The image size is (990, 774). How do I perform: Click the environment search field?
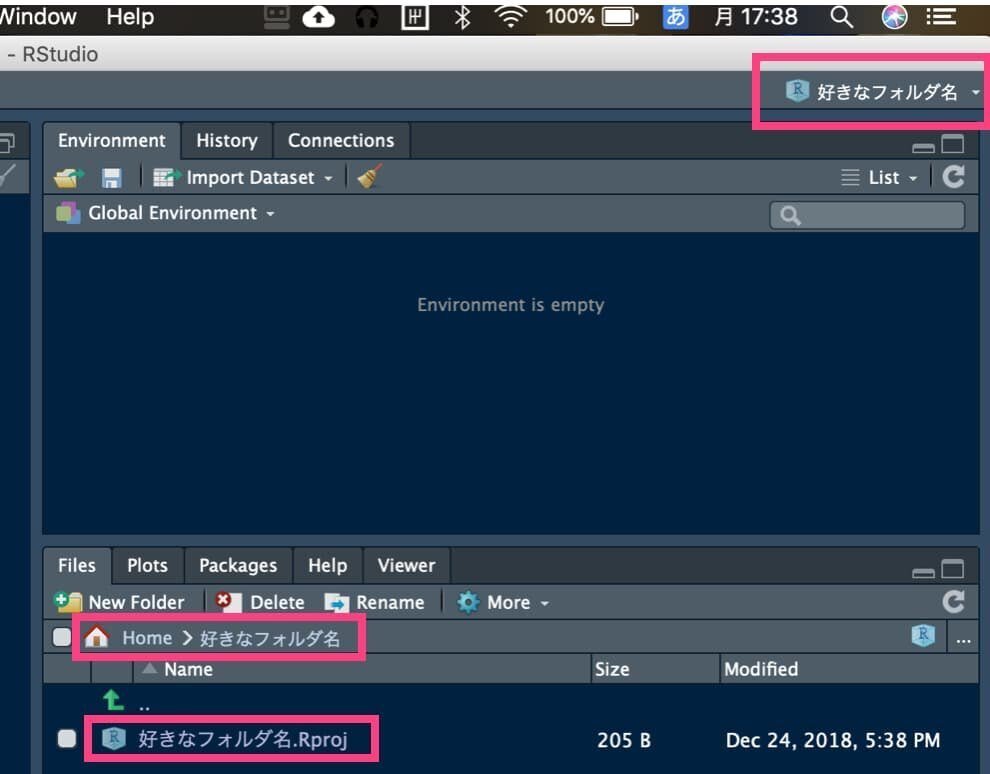[867, 215]
